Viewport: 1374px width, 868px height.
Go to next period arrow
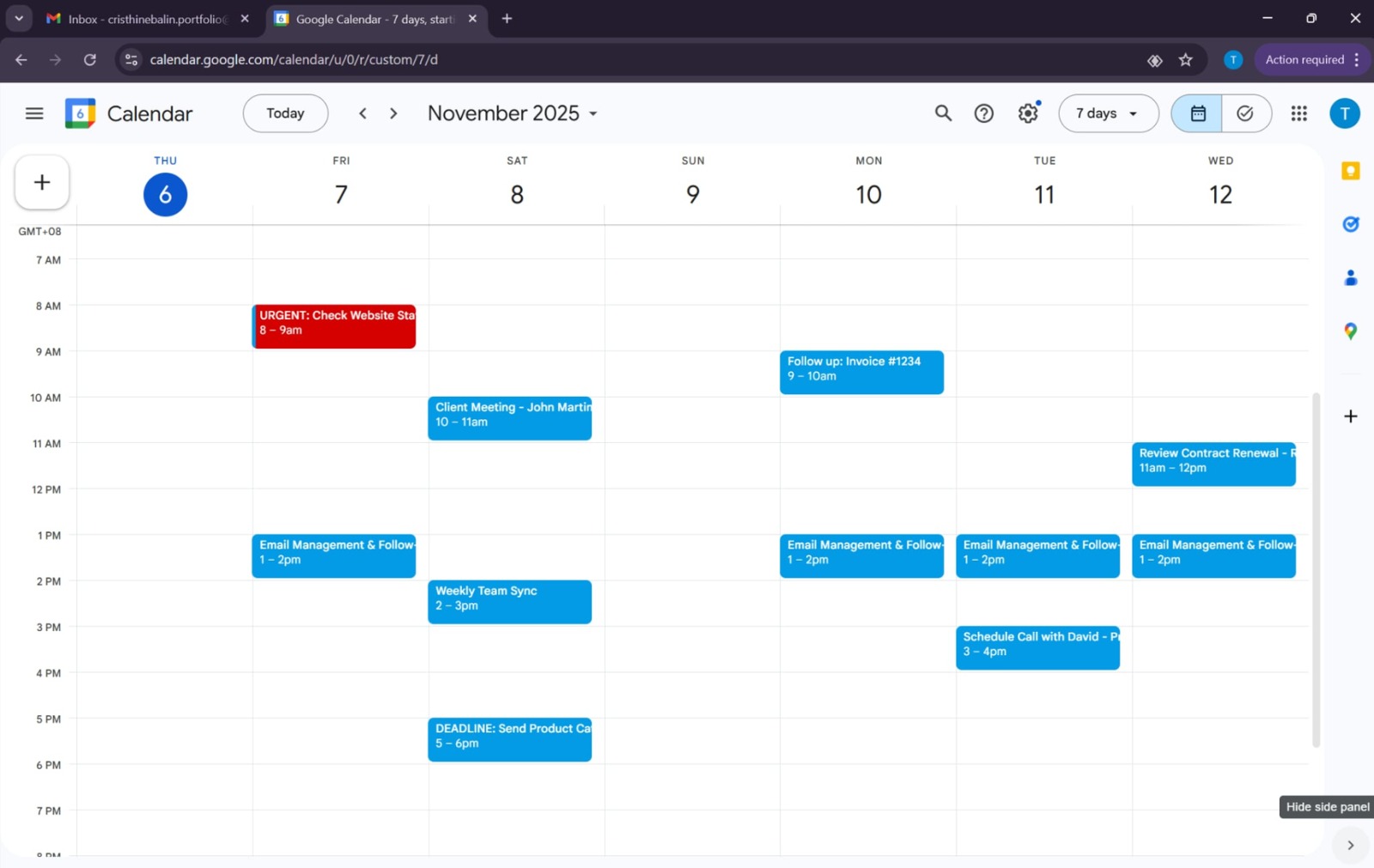393,113
